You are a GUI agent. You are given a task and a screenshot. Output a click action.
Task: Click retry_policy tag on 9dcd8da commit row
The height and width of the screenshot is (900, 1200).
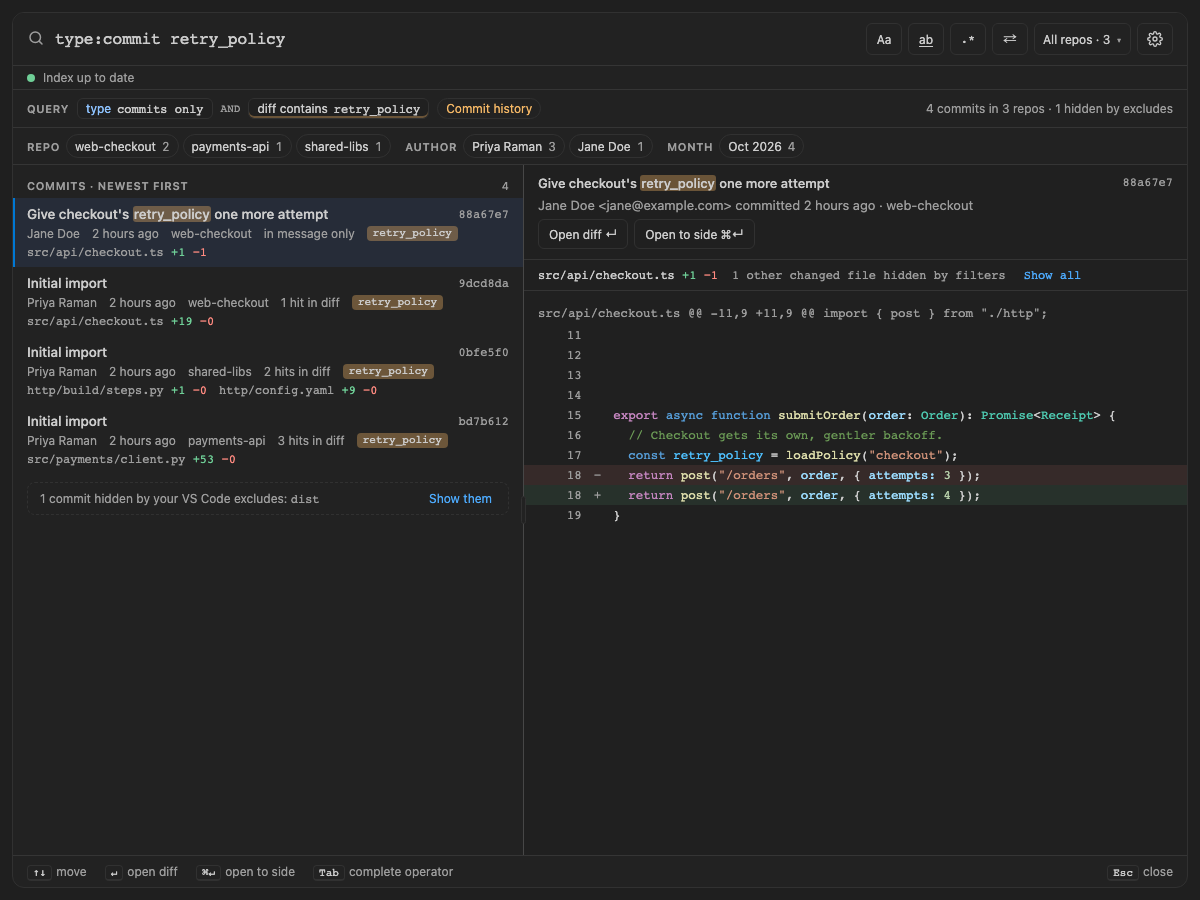398,302
